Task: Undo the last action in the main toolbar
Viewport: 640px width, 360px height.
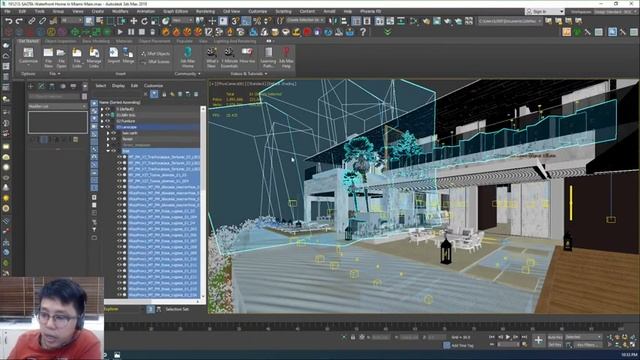Action: click(9, 21)
